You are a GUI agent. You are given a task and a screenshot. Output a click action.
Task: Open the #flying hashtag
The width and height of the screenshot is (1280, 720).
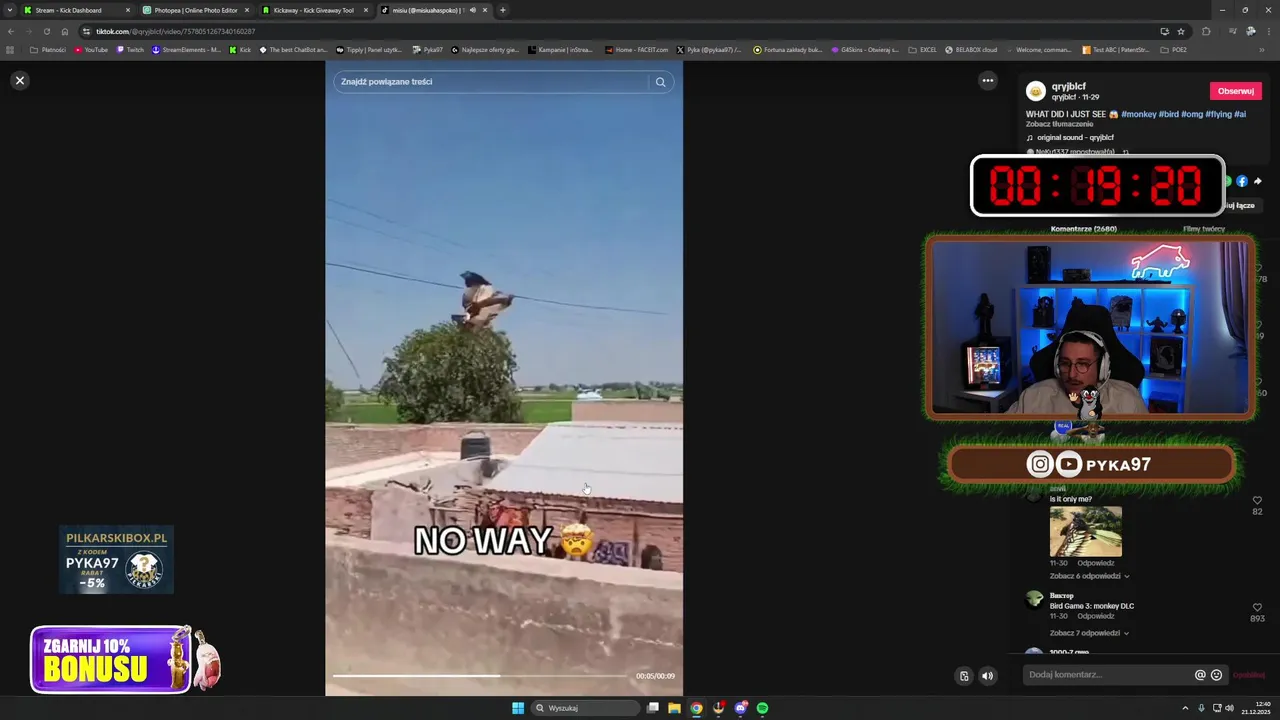(x=1218, y=114)
